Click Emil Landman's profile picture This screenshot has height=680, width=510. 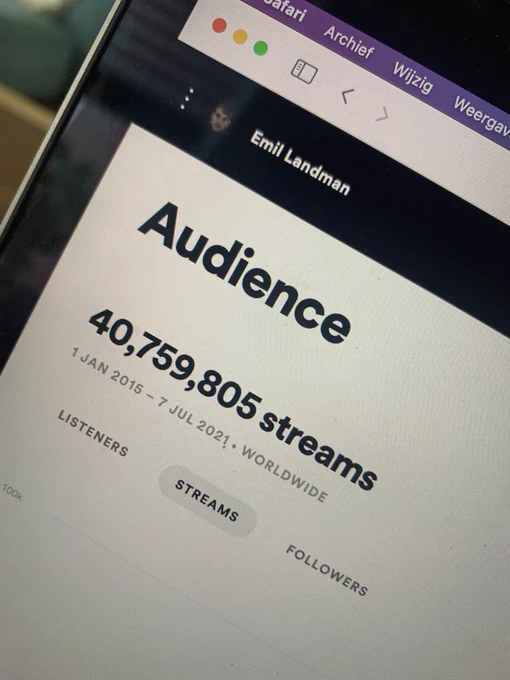click(222, 118)
